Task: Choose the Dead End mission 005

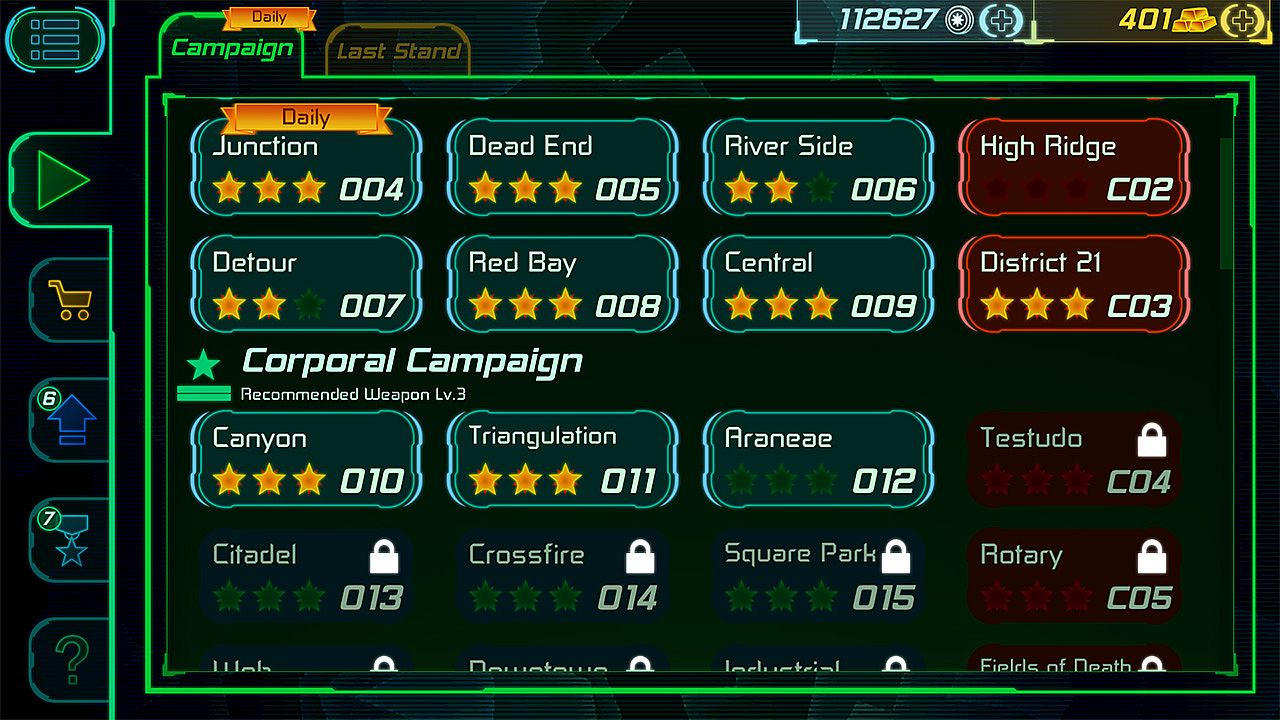Action: point(562,167)
